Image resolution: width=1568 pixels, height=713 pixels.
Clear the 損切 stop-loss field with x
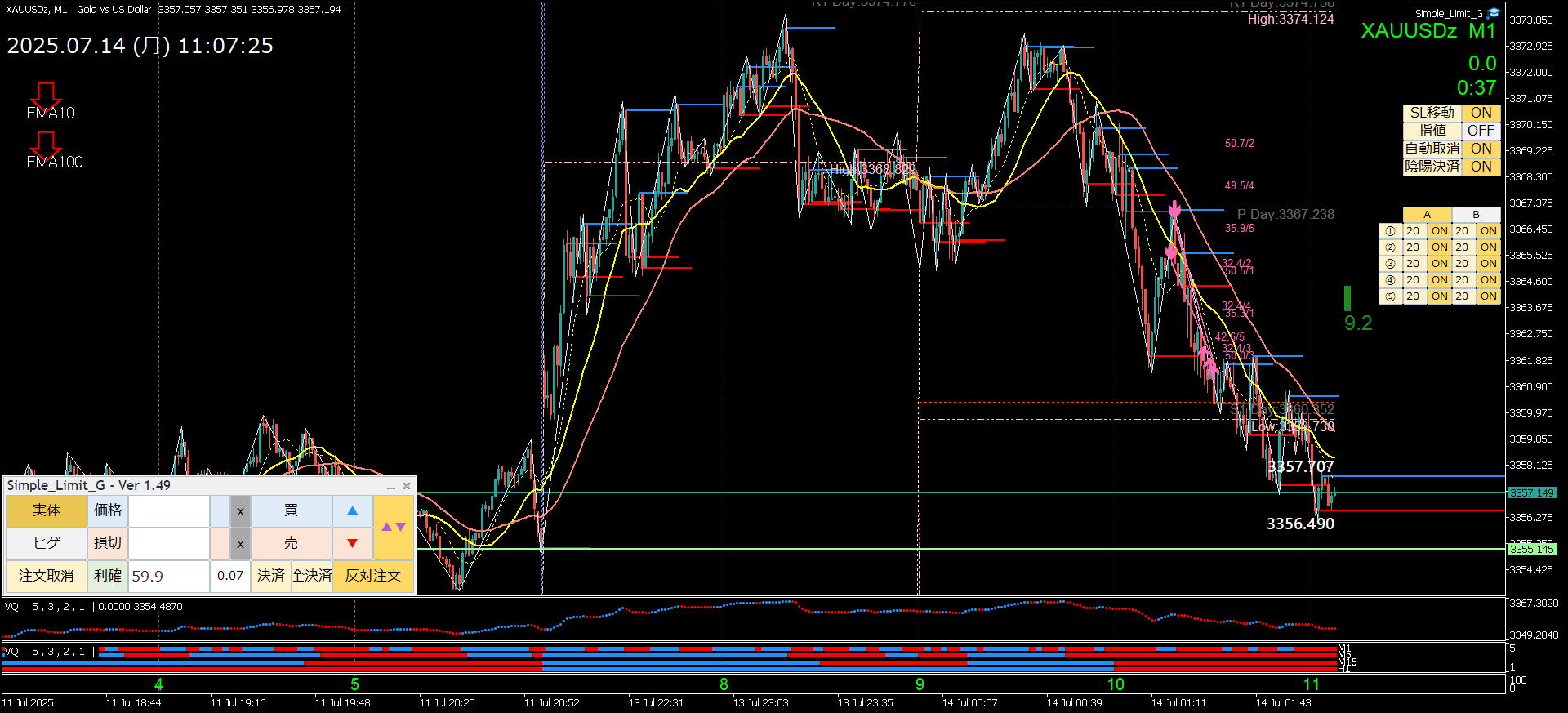pyautogui.click(x=240, y=544)
